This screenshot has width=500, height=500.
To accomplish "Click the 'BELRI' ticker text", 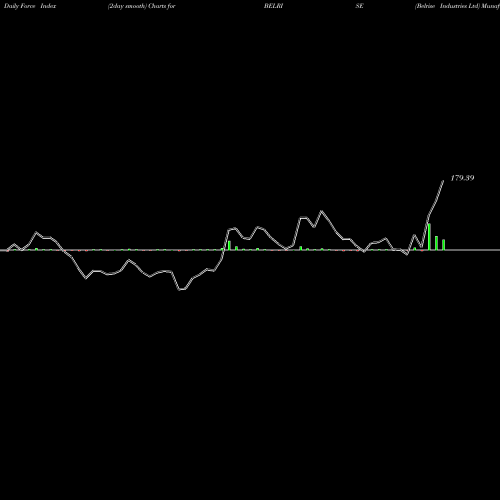I will [x=273, y=6].
